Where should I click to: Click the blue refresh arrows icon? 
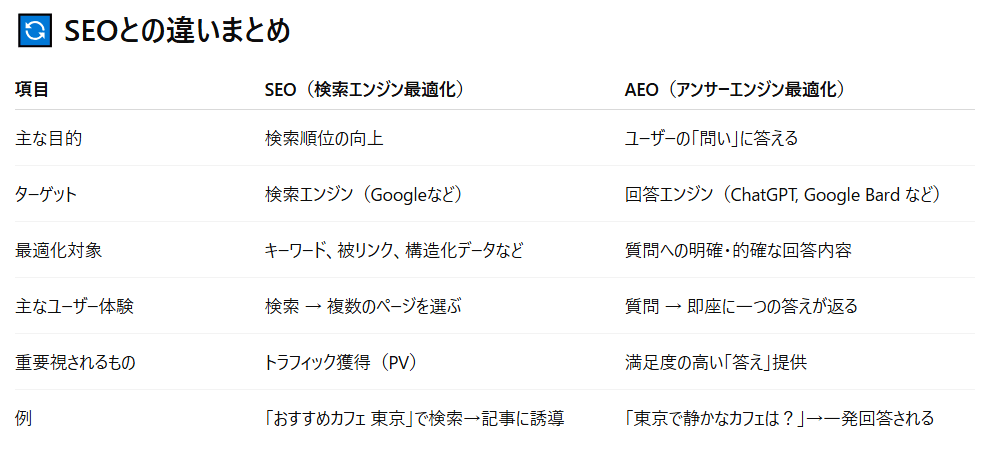(34, 30)
